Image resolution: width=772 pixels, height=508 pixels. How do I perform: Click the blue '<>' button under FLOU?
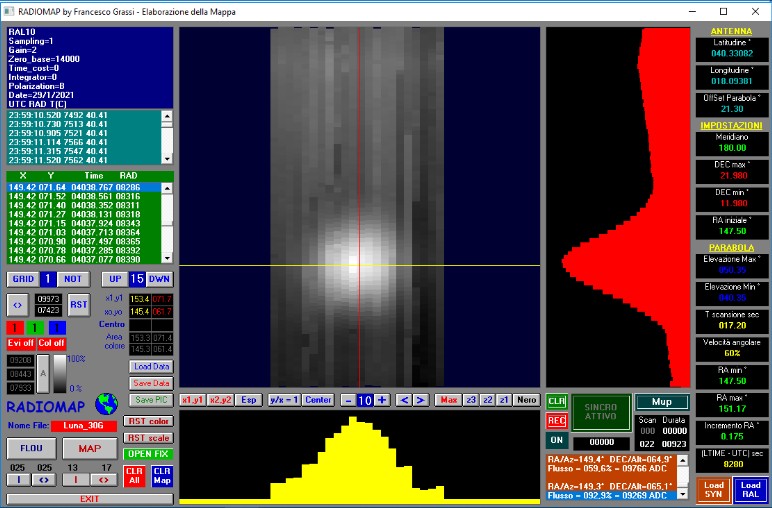click(x=44, y=480)
